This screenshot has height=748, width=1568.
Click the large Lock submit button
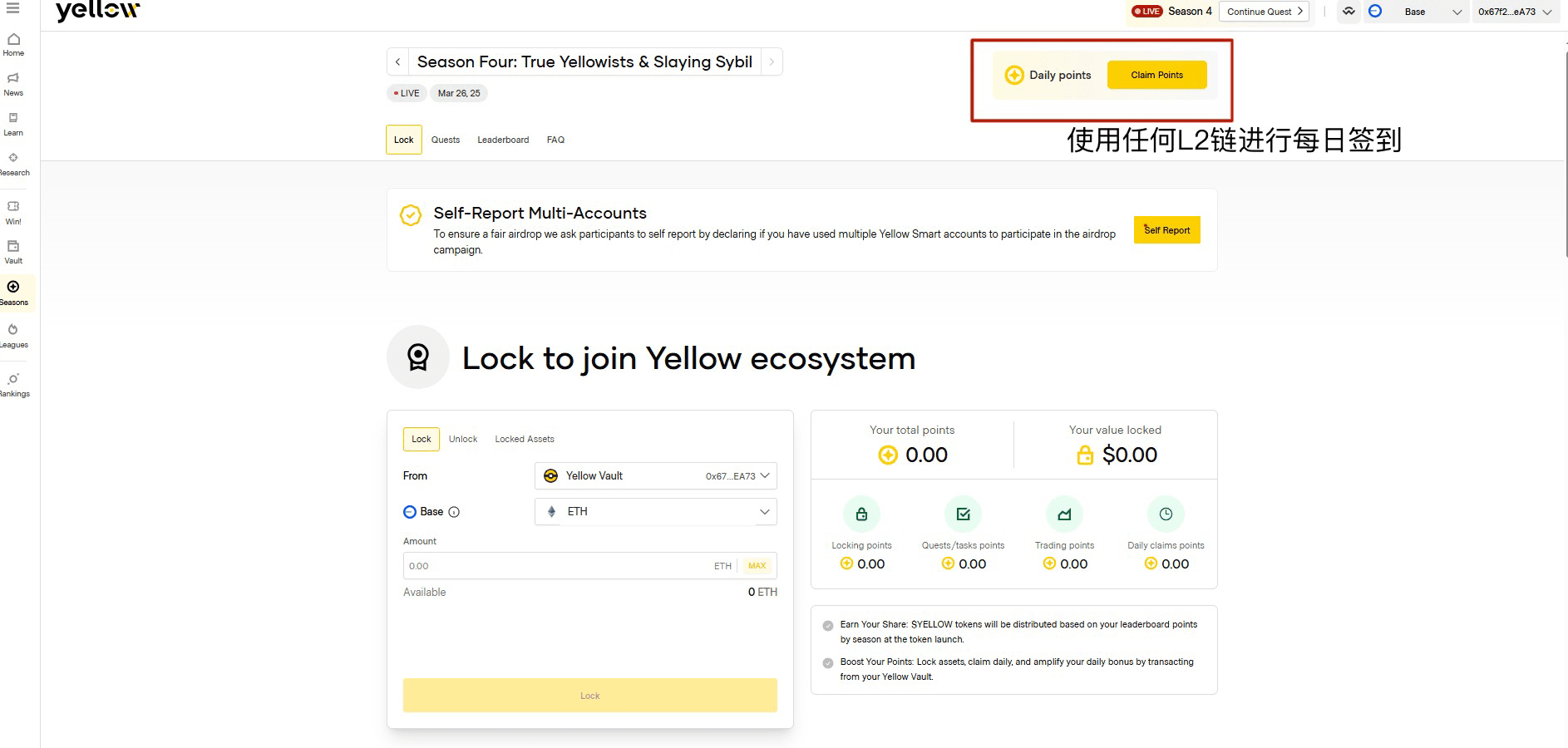tap(590, 696)
